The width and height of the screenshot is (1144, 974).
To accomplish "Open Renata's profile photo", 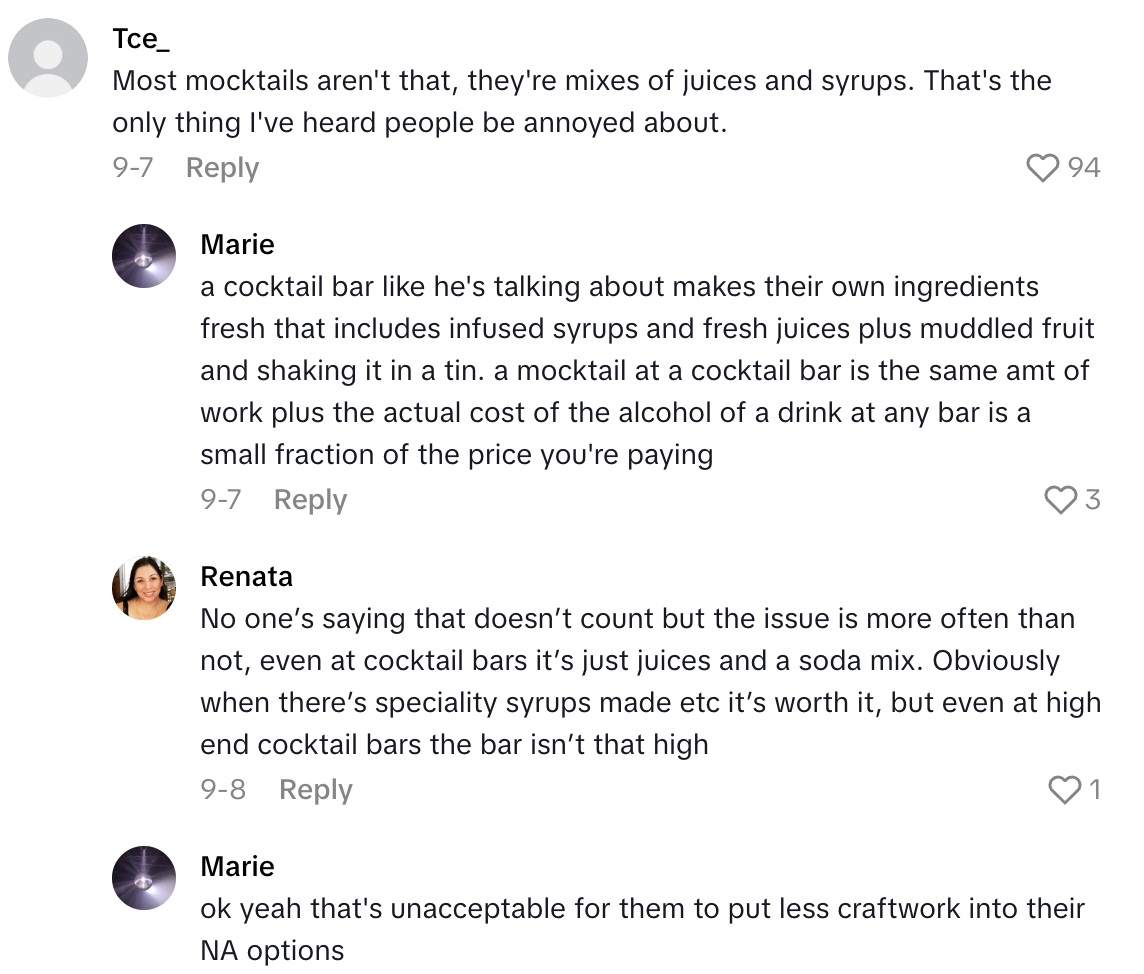I will [143, 586].
